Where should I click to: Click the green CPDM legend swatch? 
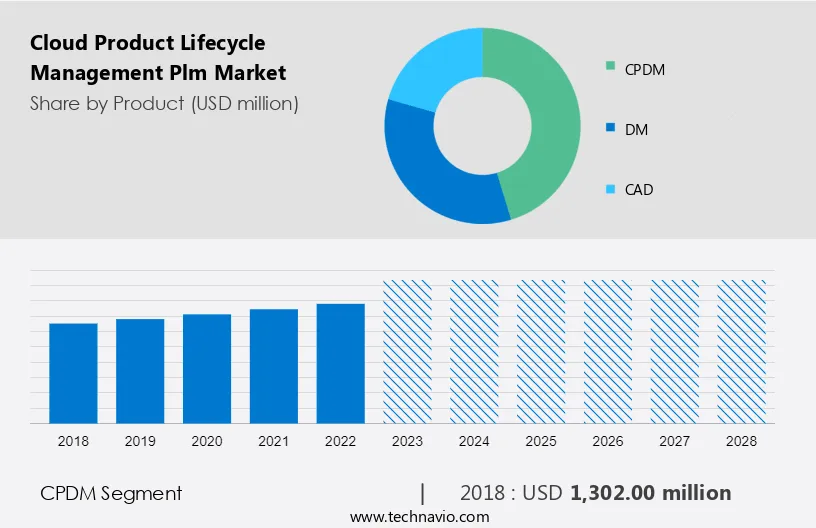coord(610,67)
